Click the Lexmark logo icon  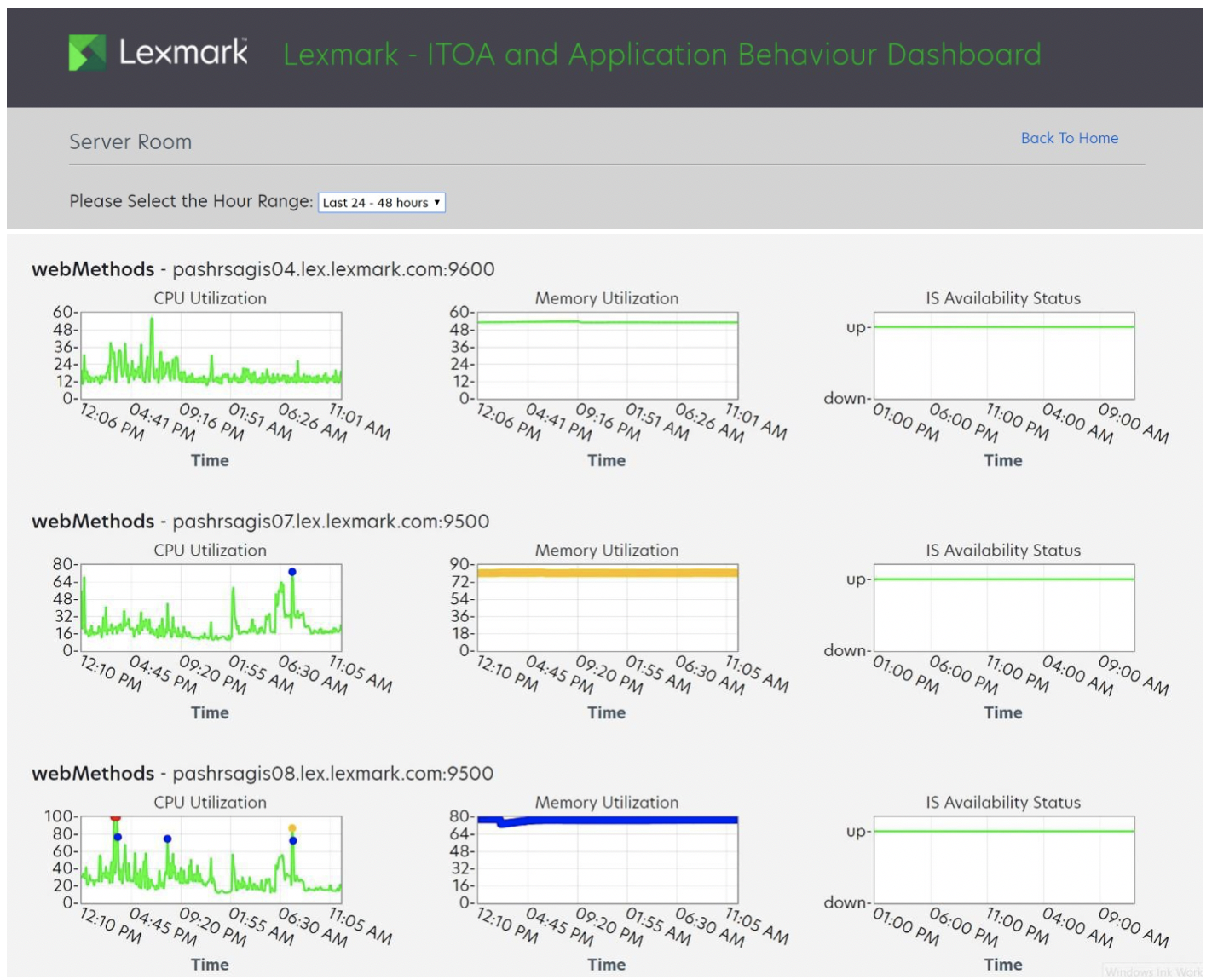tap(87, 53)
